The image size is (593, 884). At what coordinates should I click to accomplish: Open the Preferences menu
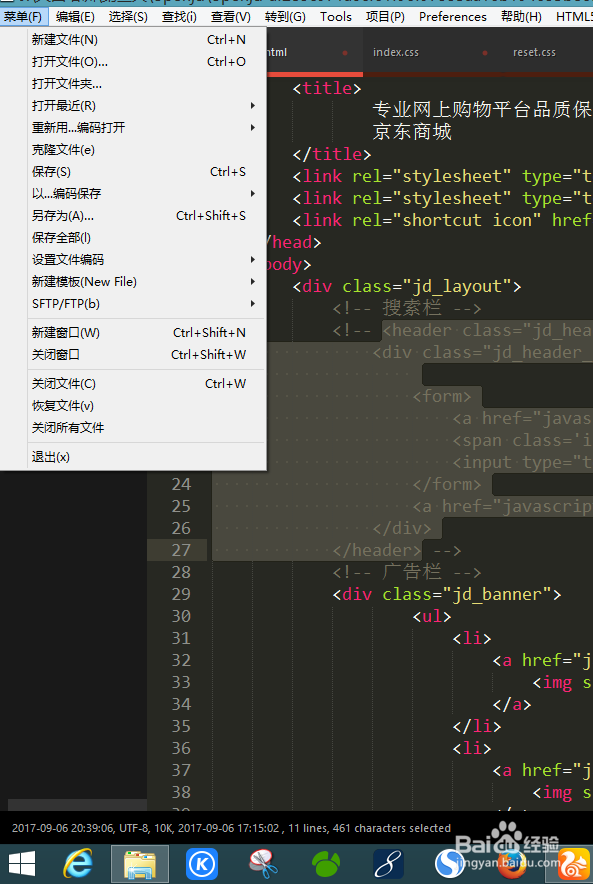coord(453,16)
